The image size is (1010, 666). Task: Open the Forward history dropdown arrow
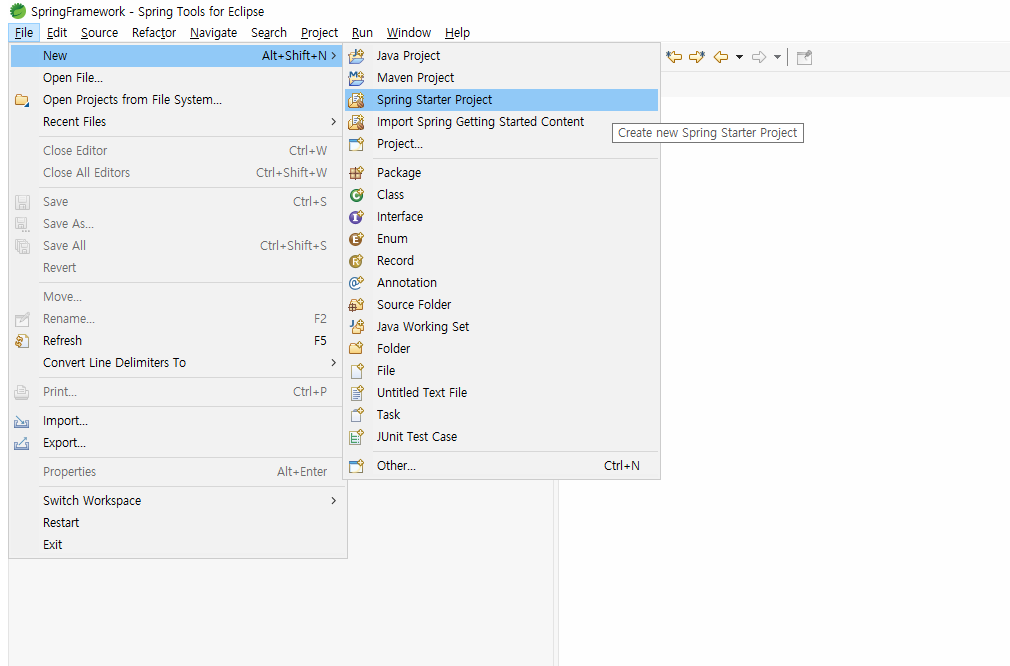coord(777,57)
